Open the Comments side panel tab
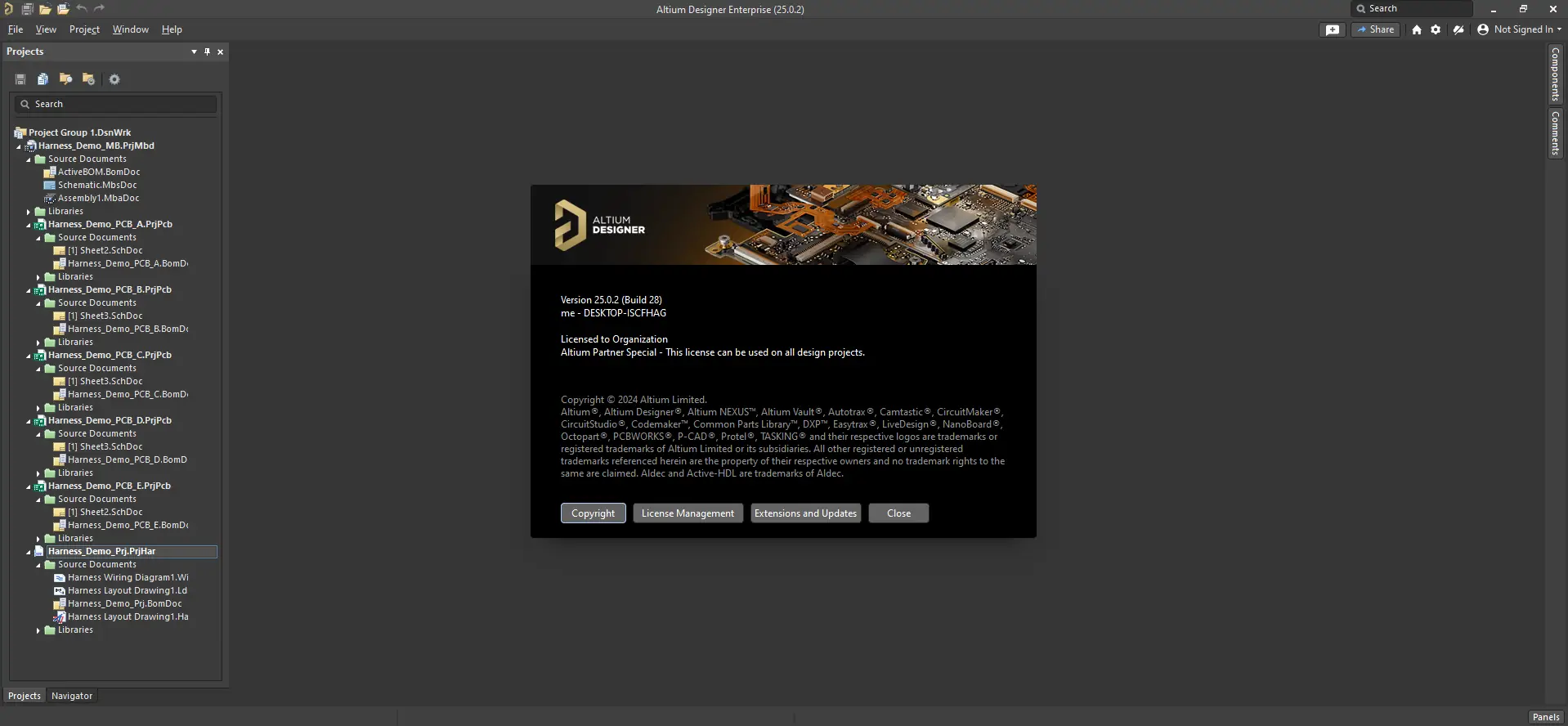This screenshot has height=726, width=1568. pos(1555,133)
